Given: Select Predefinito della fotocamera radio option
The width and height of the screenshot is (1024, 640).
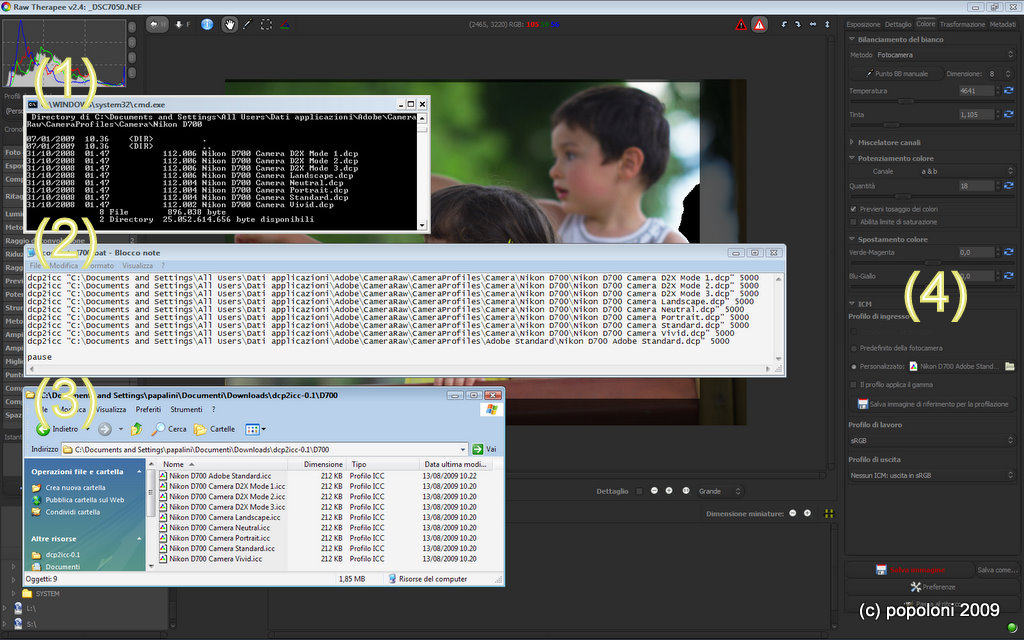Looking at the screenshot, I should pyautogui.click(x=854, y=348).
